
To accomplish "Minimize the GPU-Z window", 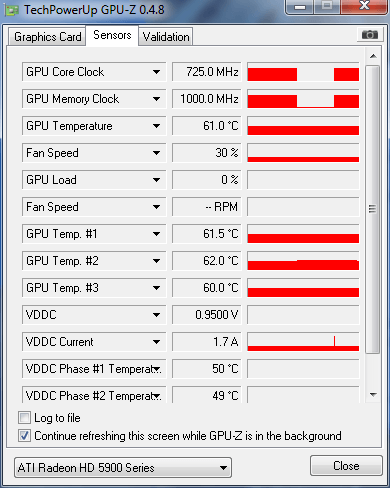I will (300, 7).
